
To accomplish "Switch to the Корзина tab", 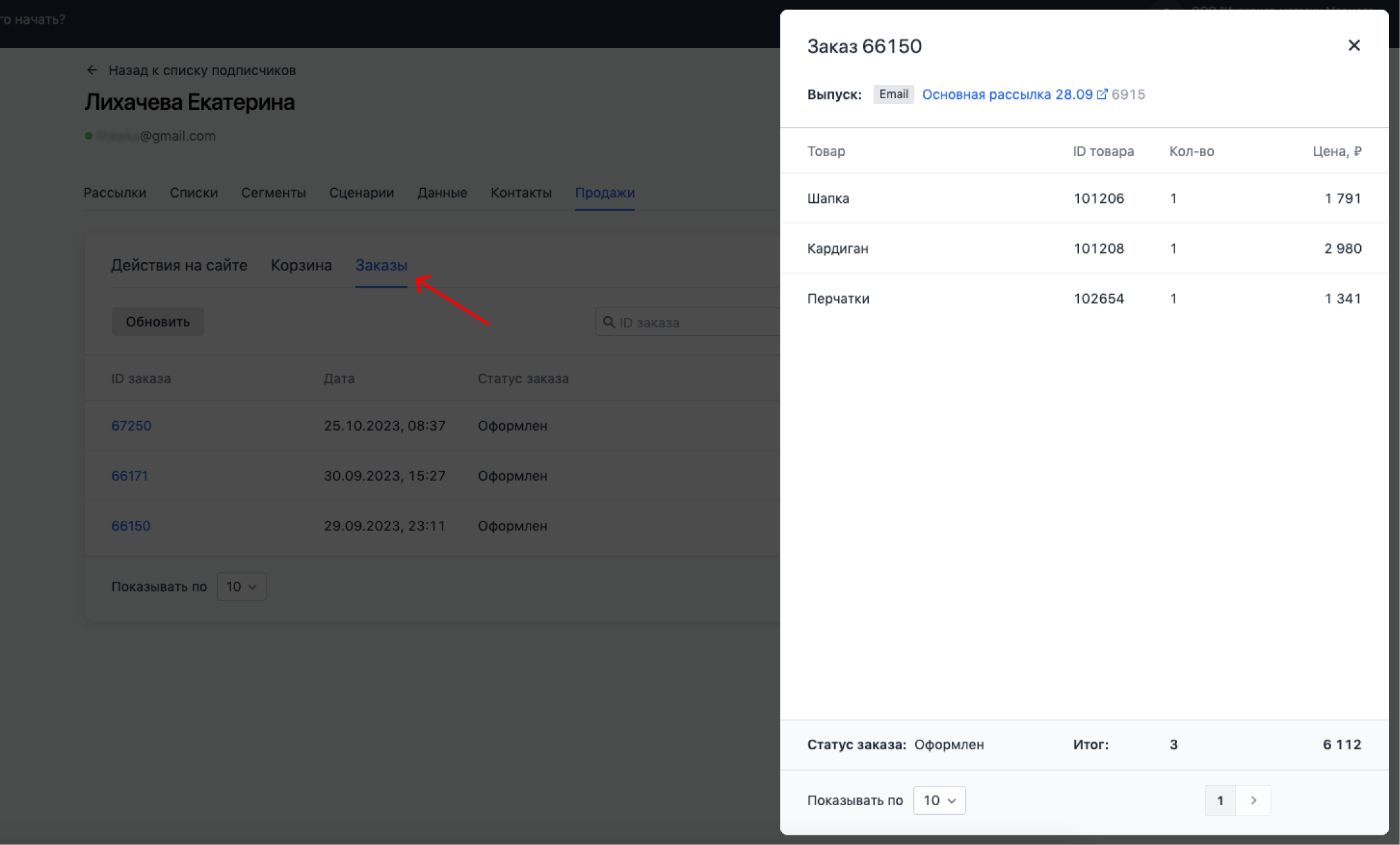I will (301, 265).
